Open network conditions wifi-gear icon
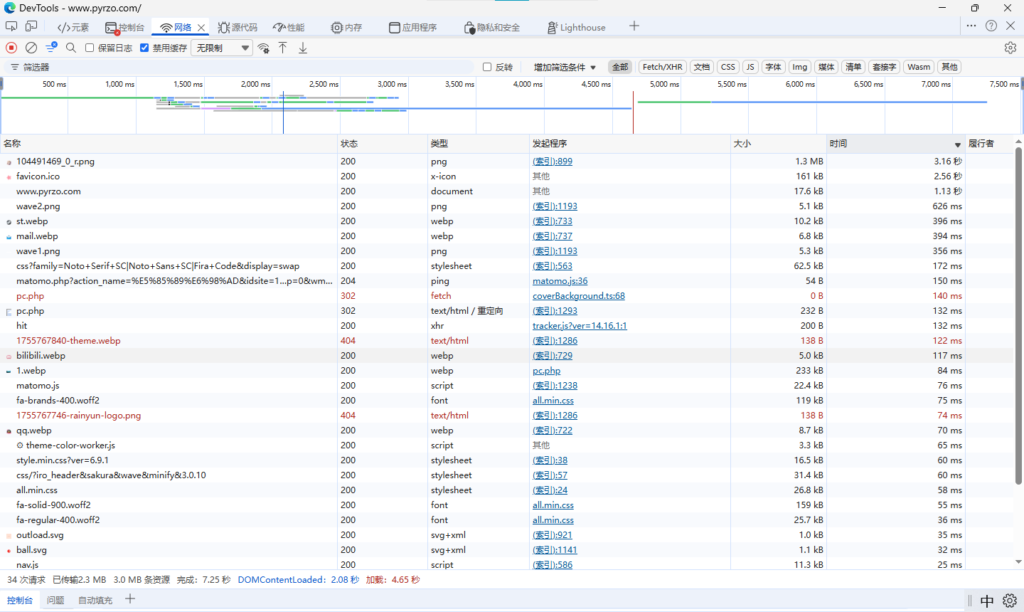 click(x=263, y=47)
